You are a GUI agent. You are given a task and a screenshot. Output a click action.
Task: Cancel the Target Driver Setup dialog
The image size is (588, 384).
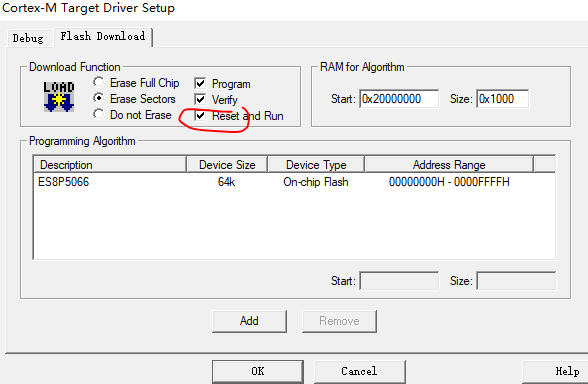pos(360,372)
